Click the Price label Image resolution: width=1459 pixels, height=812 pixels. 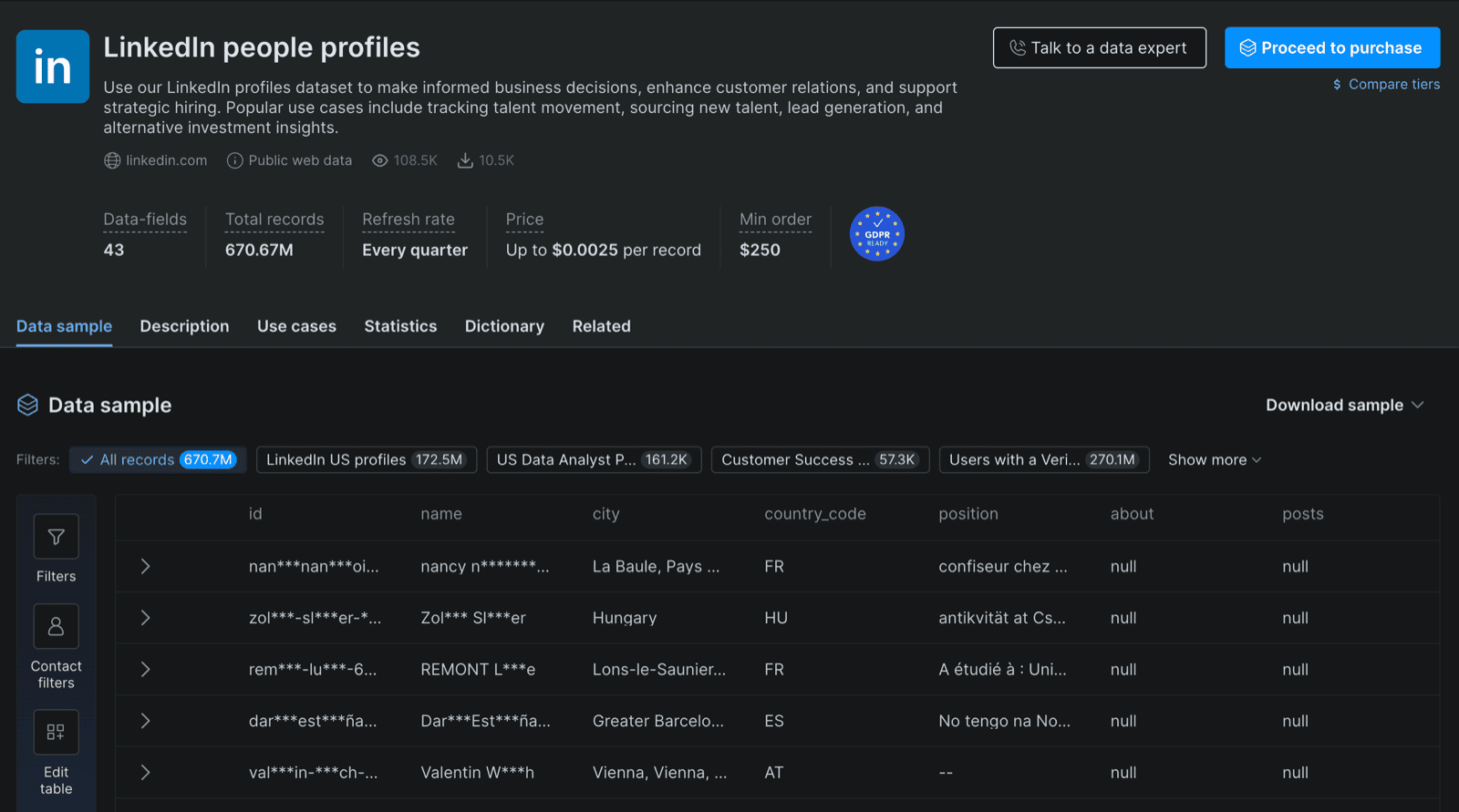click(x=524, y=220)
